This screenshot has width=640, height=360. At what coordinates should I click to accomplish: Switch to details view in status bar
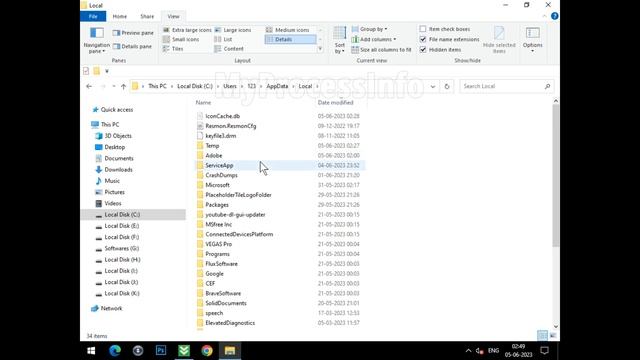[542, 336]
